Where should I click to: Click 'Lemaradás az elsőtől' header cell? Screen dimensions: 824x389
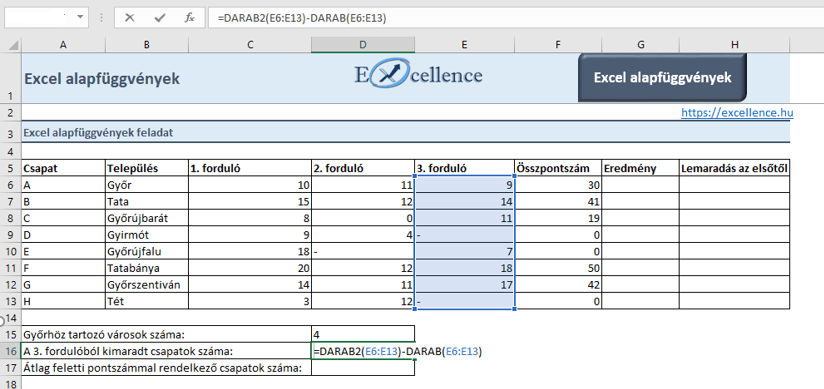734,169
